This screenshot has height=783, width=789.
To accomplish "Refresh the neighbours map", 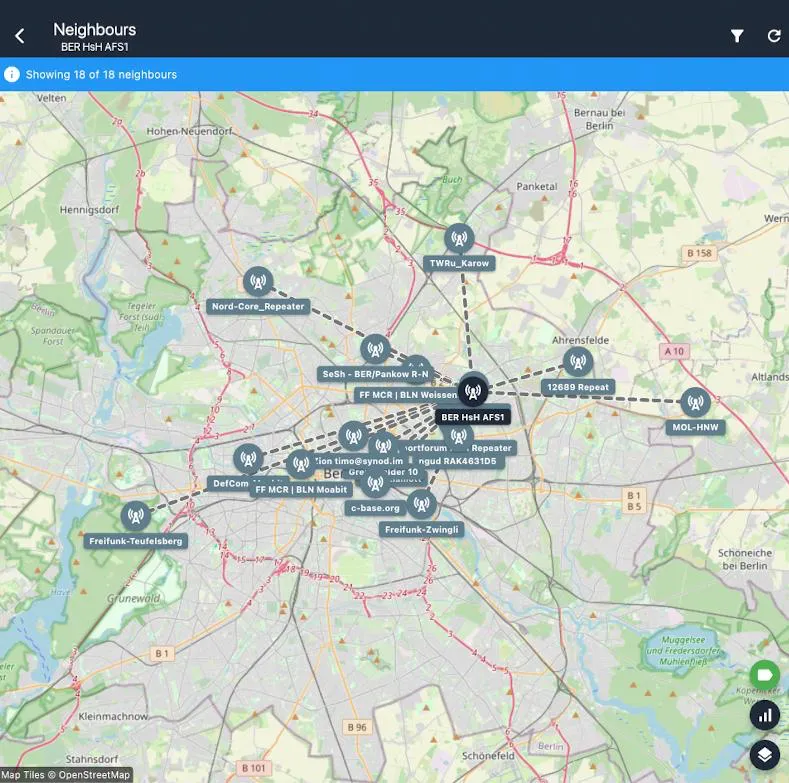I will tap(774, 36).
